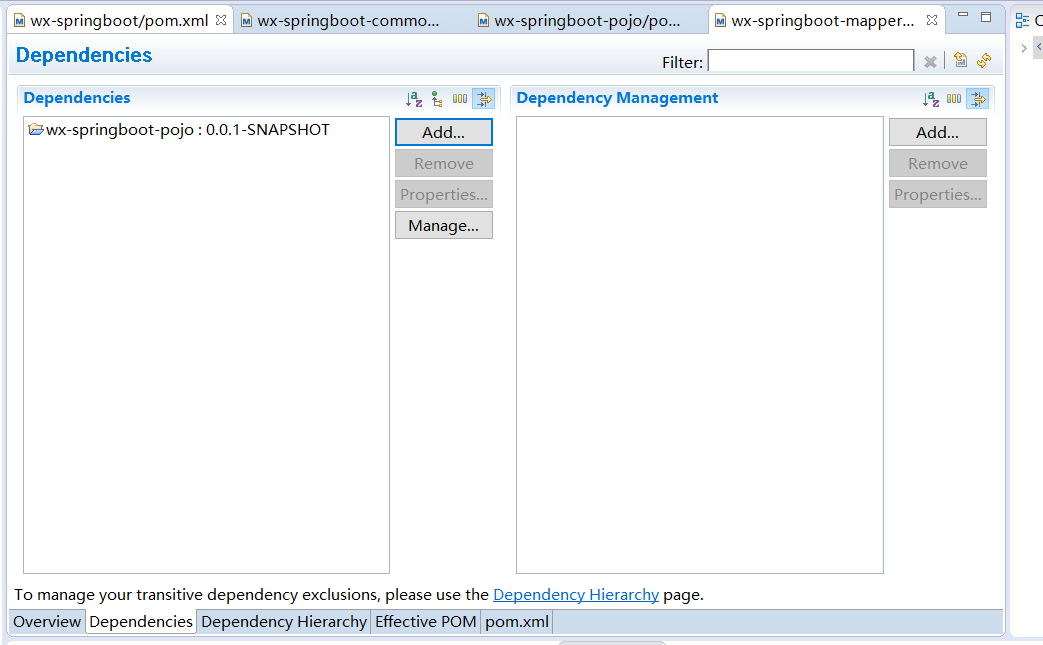This screenshot has width=1043, height=645.
Task: Toggle show GroupId icon in Dependency Management
Action: (x=954, y=99)
